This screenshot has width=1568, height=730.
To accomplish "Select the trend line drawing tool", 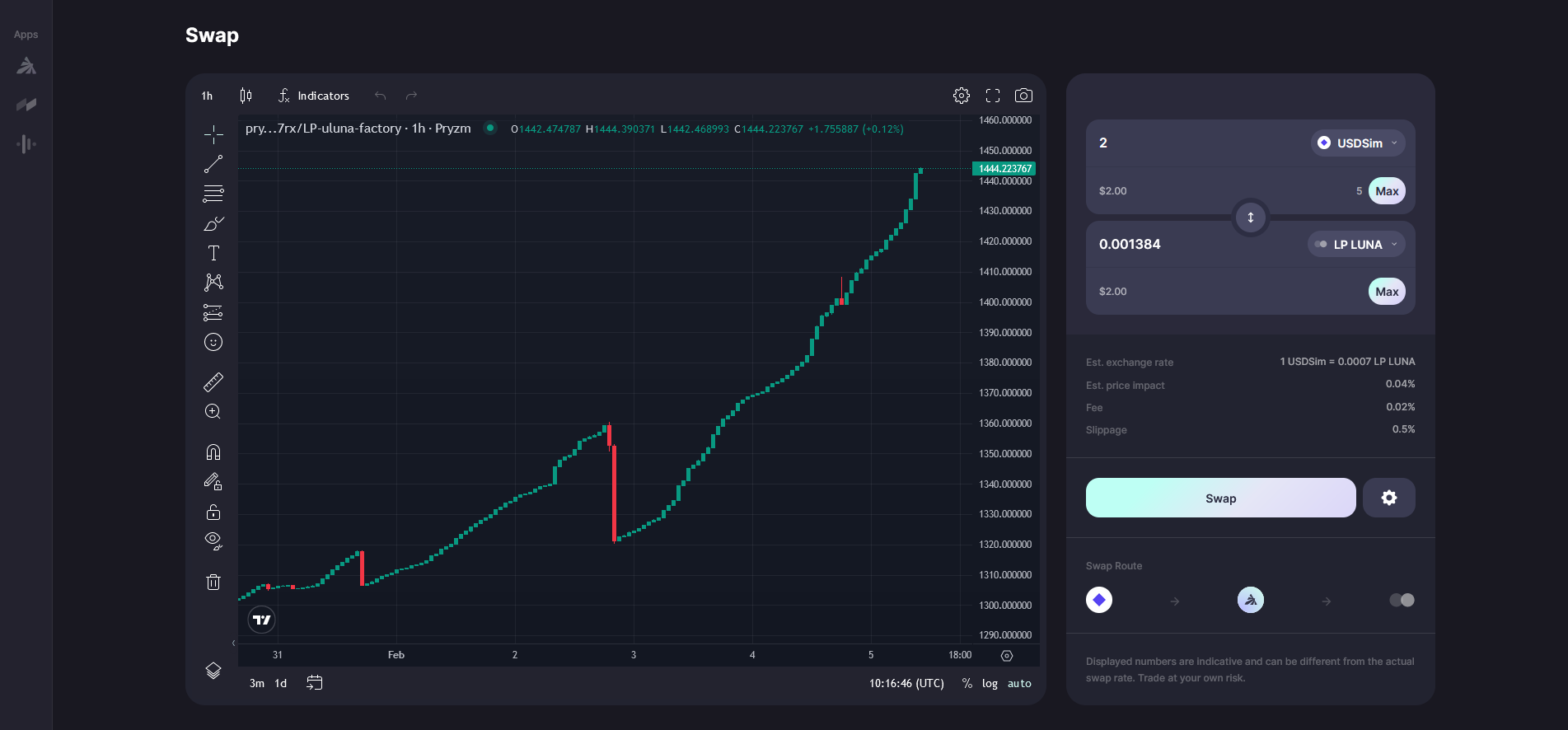I will click(x=213, y=165).
